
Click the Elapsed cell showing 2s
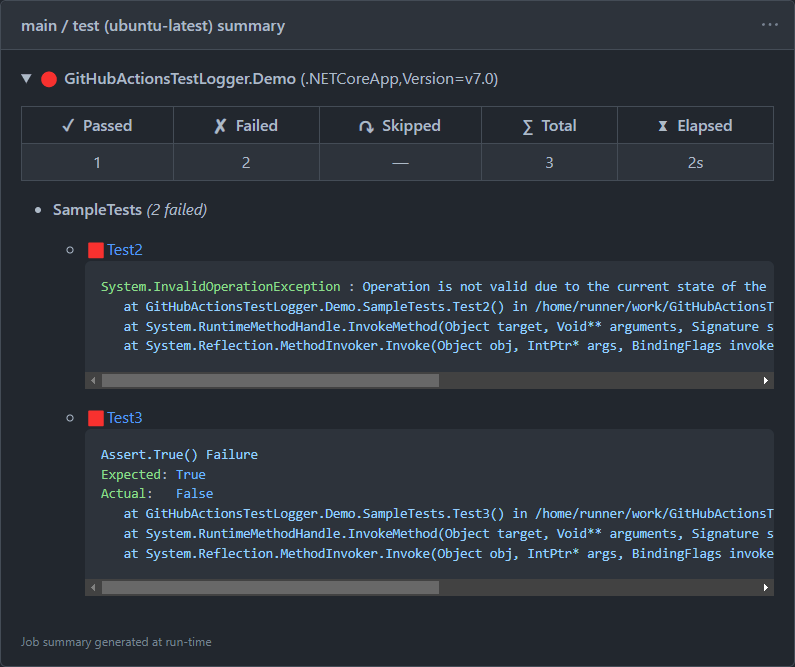tap(695, 162)
